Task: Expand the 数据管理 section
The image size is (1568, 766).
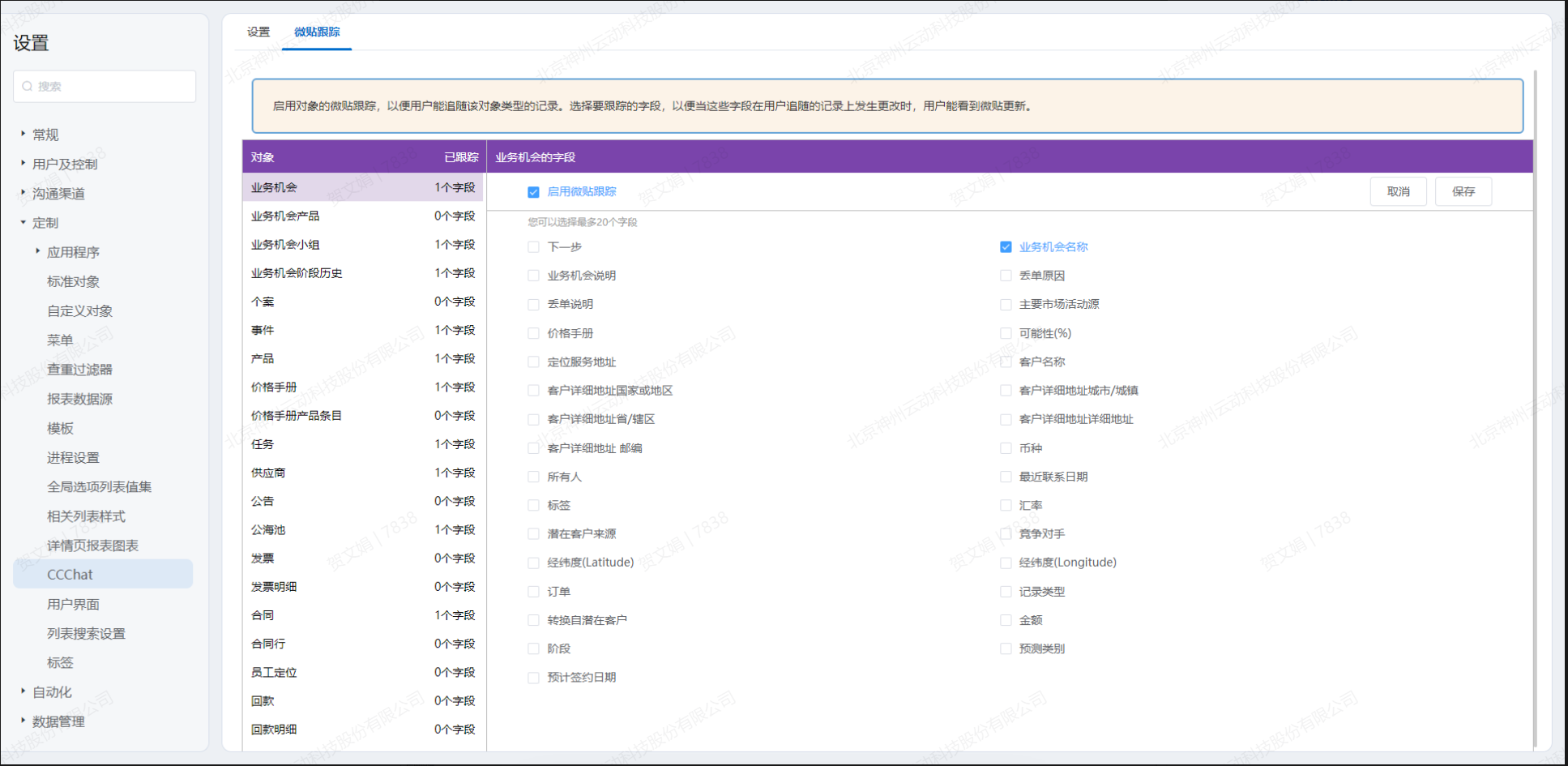Action: (23, 721)
